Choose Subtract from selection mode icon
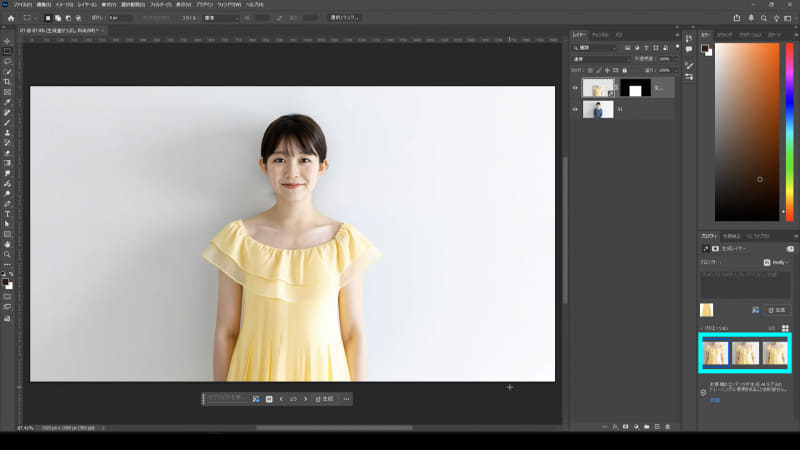Screen dimensions: 800x450 click(68, 18)
